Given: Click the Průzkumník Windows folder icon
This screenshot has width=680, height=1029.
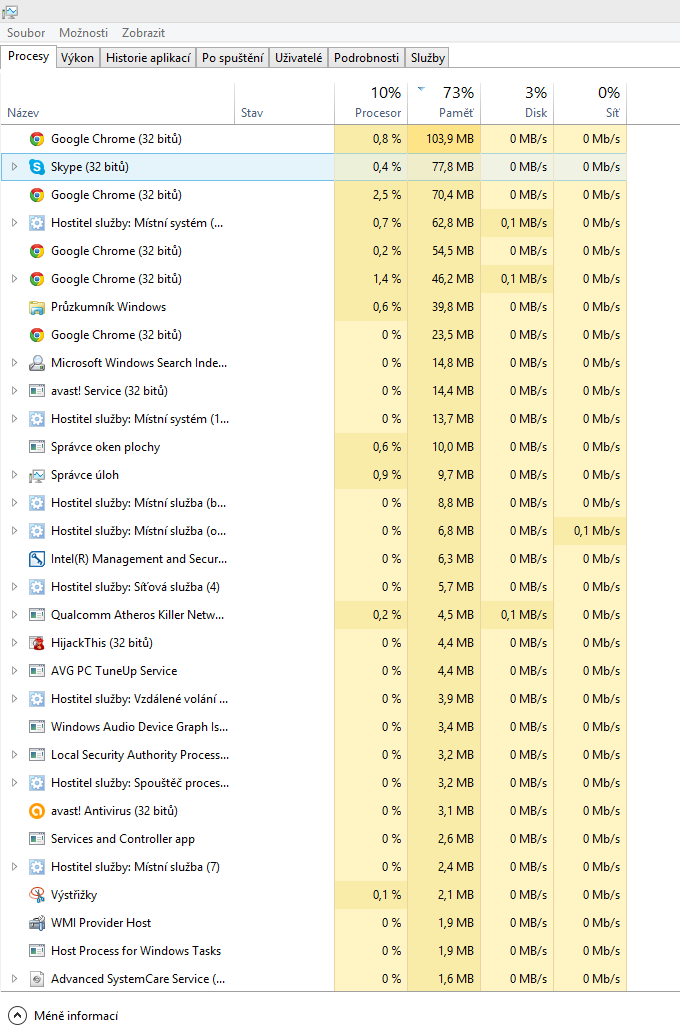Looking at the screenshot, I should tap(37, 307).
